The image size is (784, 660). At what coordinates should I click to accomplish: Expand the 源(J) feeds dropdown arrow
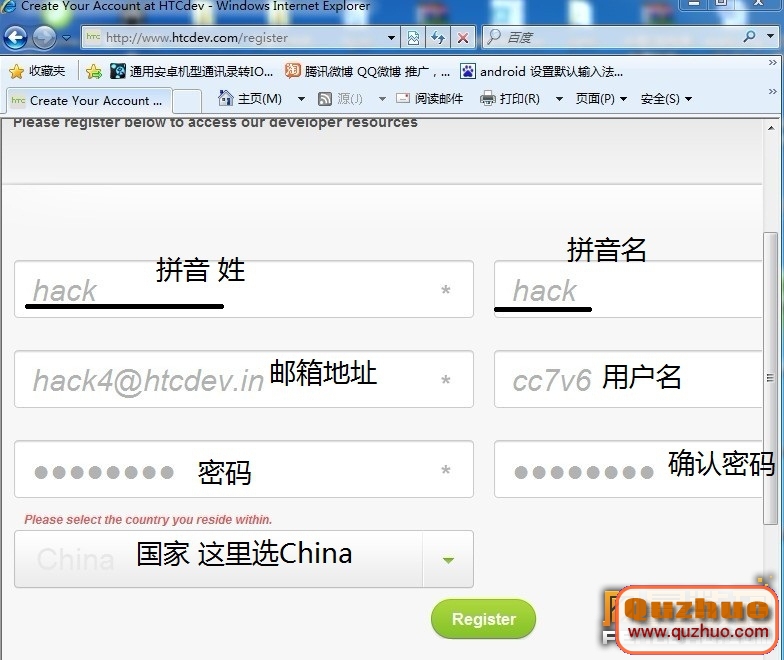point(382,99)
